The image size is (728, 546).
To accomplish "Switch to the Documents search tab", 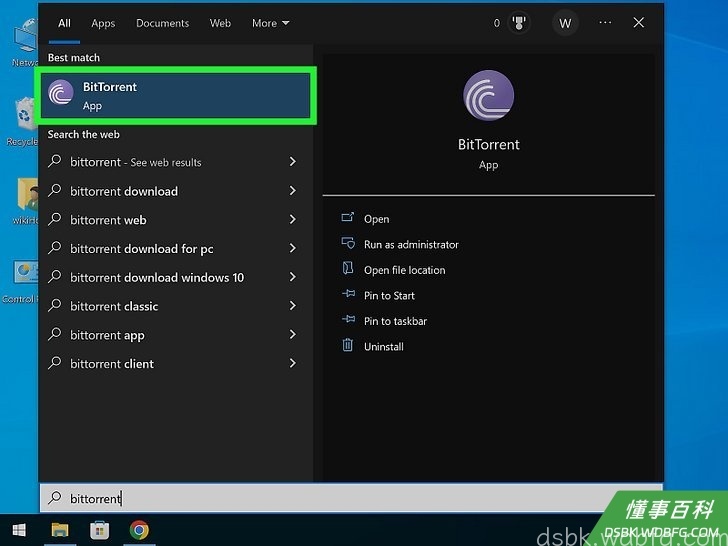I will point(162,23).
